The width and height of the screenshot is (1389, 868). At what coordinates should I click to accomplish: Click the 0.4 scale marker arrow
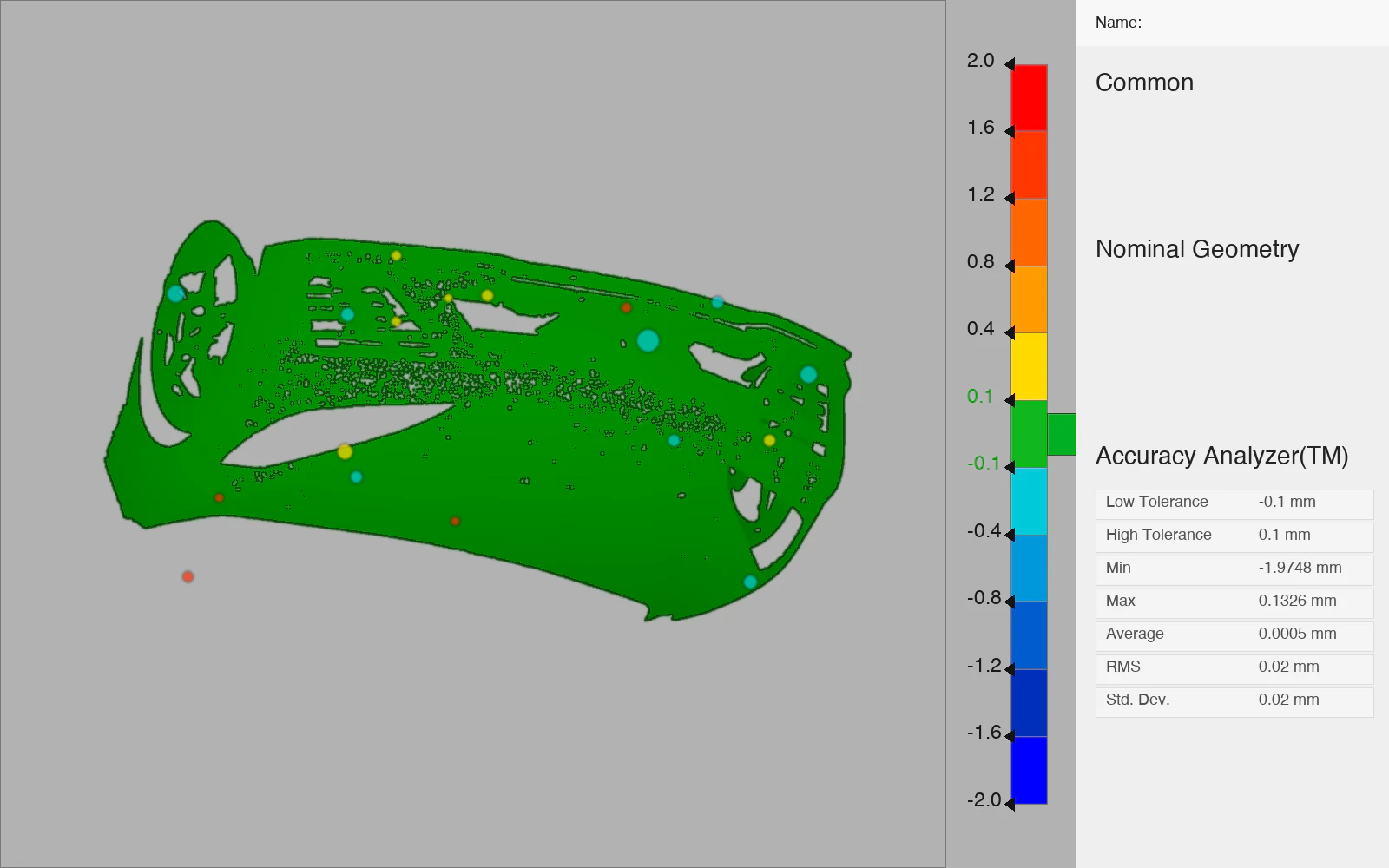click(x=1010, y=332)
